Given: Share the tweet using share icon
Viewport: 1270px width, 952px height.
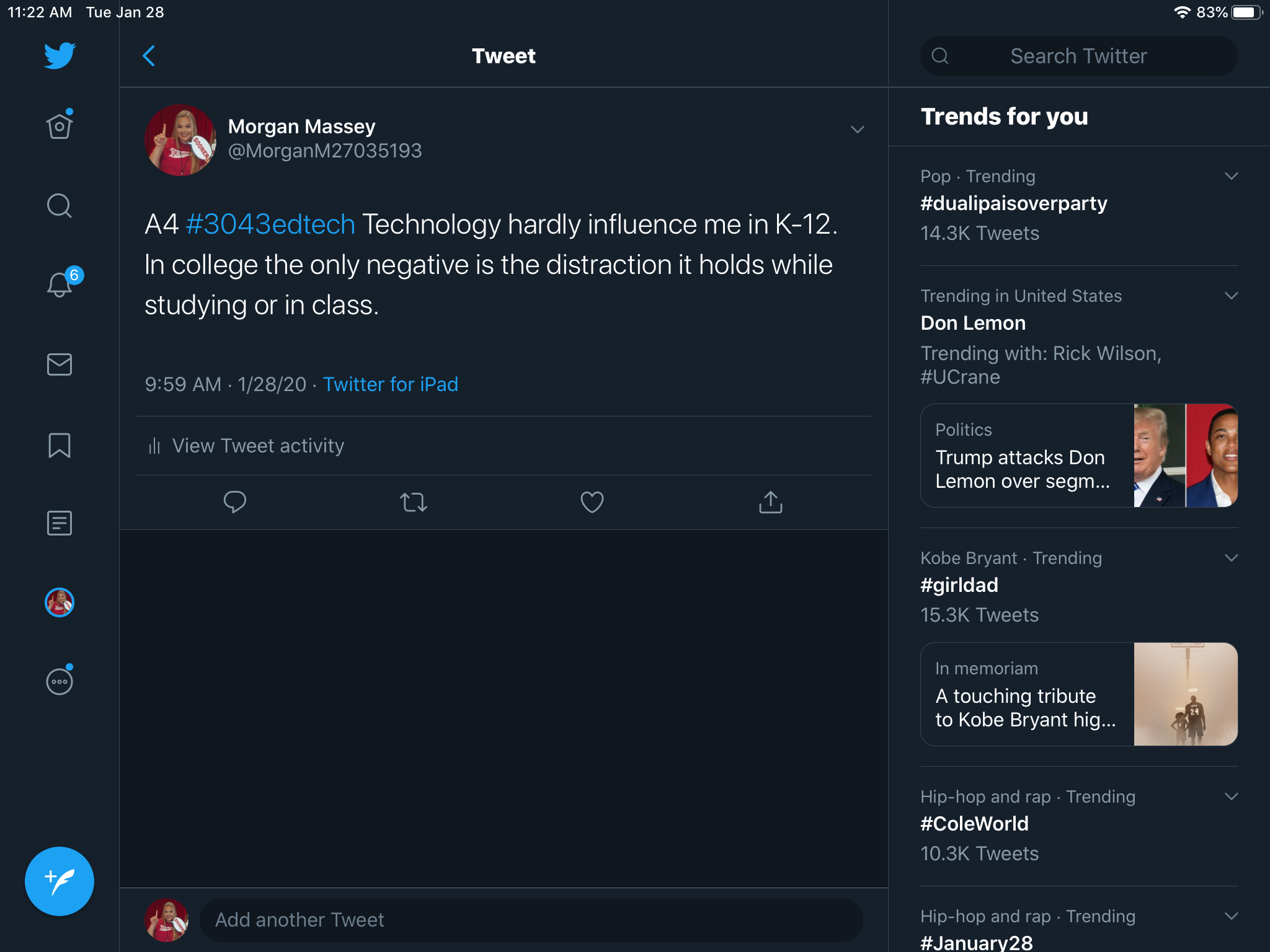Looking at the screenshot, I should pos(770,502).
